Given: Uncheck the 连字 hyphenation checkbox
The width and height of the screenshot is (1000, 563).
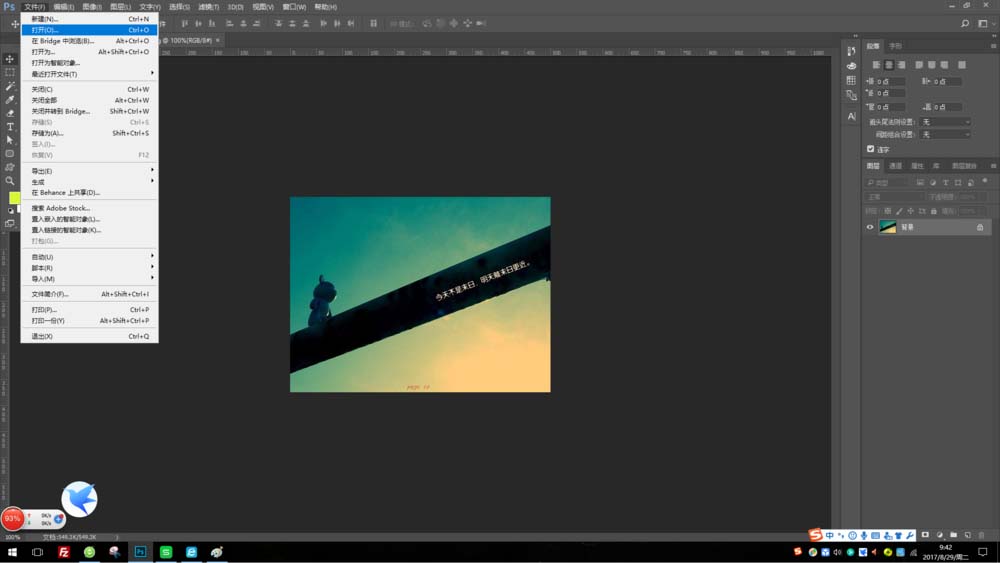Looking at the screenshot, I should coord(871,149).
